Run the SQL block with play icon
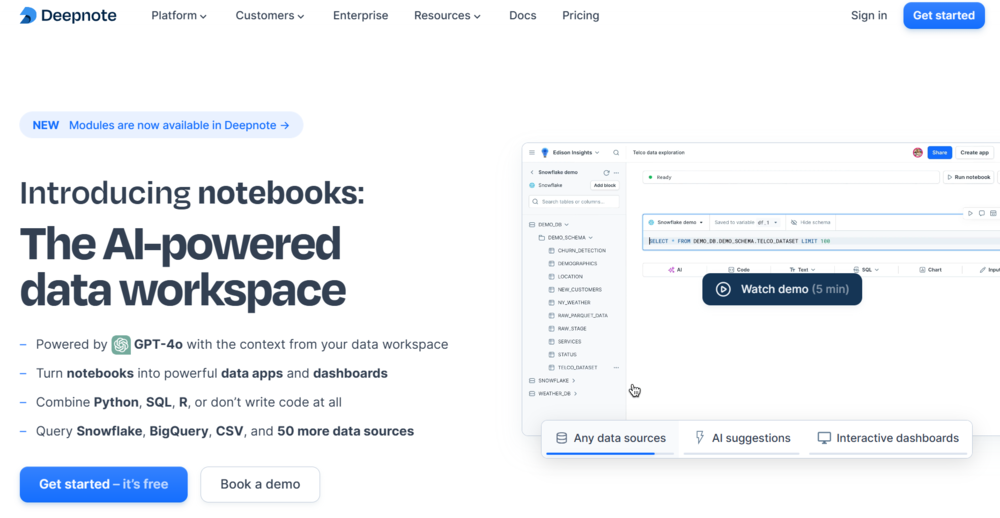Image resolution: width=1000 pixels, height=518 pixels. (970, 214)
